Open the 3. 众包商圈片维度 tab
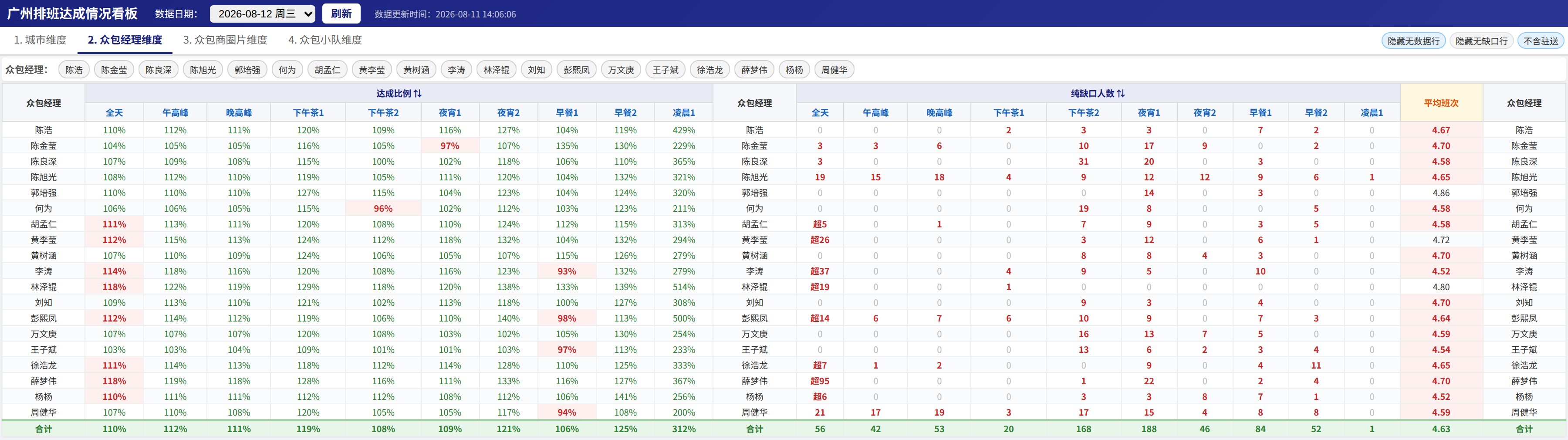The width and height of the screenshot is (1568, 440). click(225, 40)
